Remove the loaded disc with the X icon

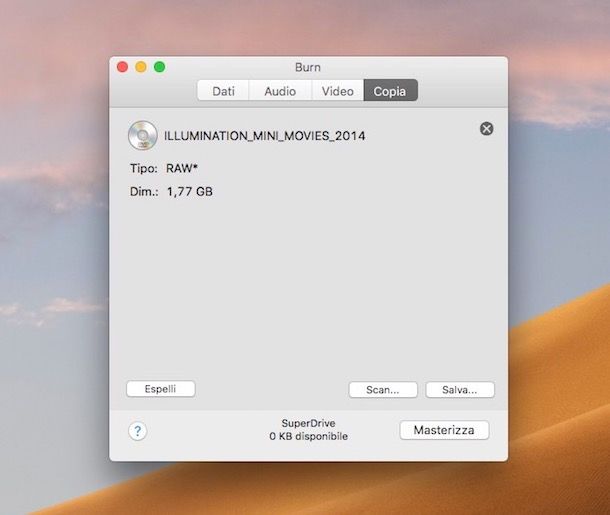tap(486, 129)
